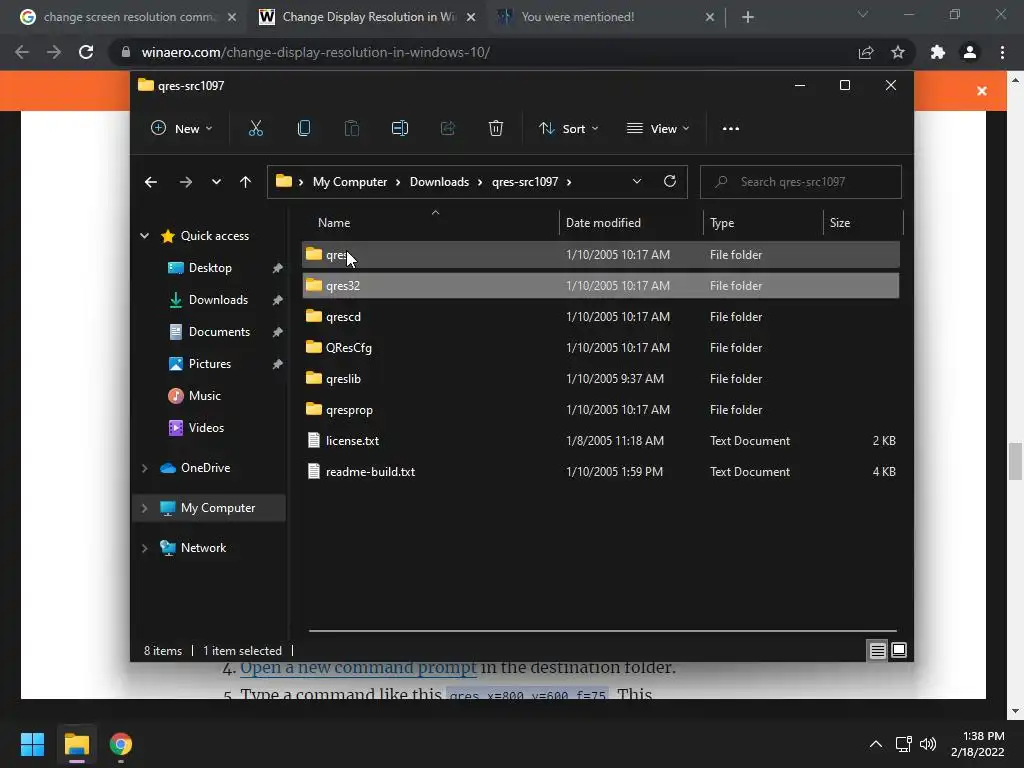Expand address bar history dropdown
The height and width of the screenshot is (768, 1024).
click(x=637, y=182)
